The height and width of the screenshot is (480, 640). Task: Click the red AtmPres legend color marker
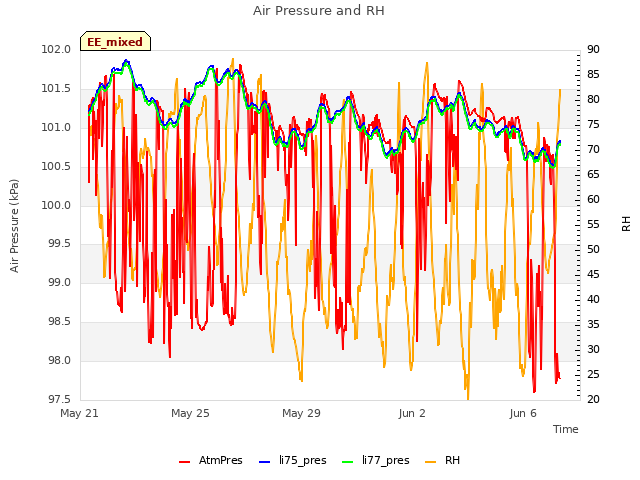pos(184,462)
